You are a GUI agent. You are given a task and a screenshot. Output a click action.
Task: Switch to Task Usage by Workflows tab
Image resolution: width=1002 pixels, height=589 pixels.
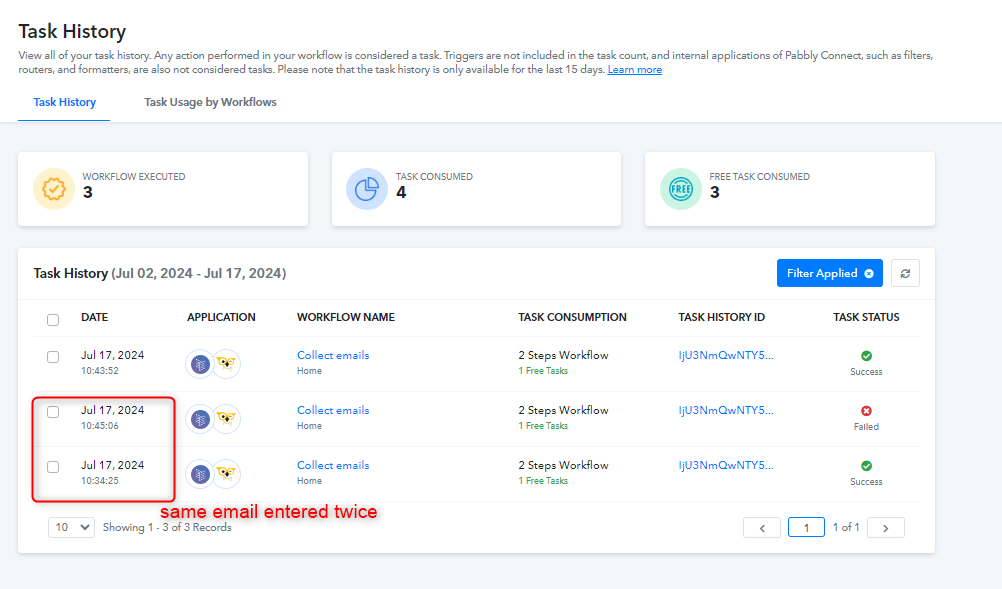(x=210, y=102)
